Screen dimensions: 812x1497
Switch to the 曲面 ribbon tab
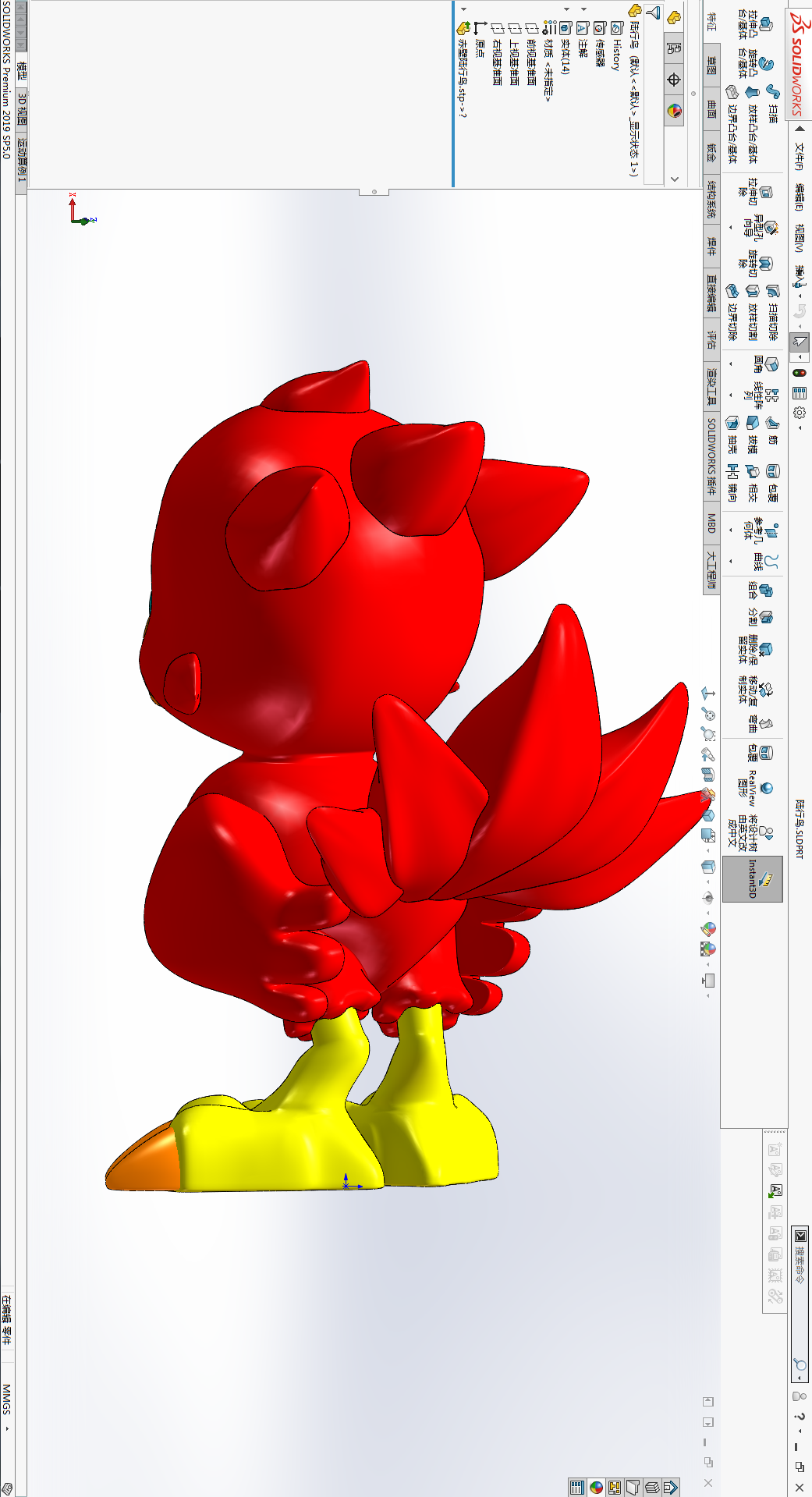pyautogui.click(x=711, y=108)
